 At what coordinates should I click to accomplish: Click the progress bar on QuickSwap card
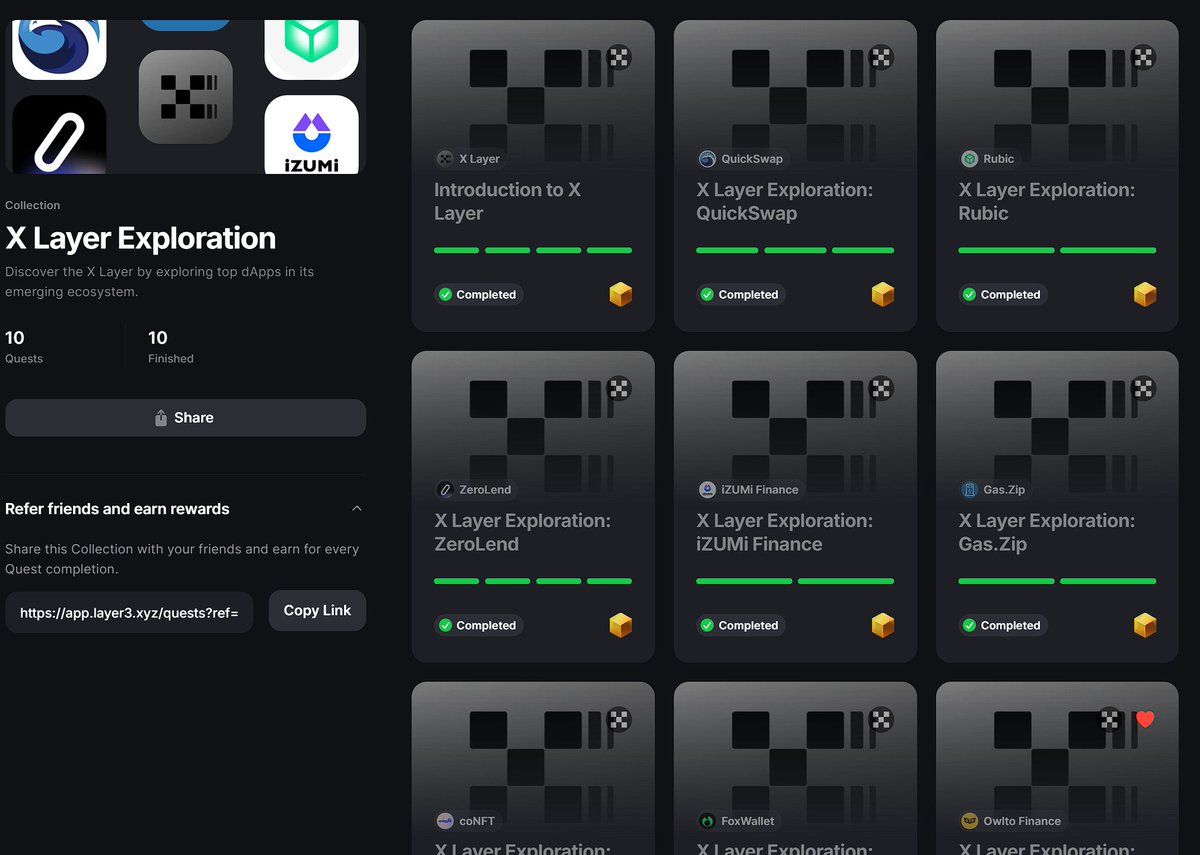point(795,250)
